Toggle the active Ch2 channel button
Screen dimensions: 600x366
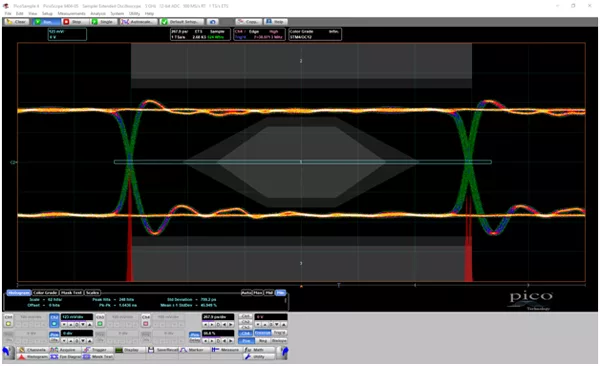[x=54, y=320]
